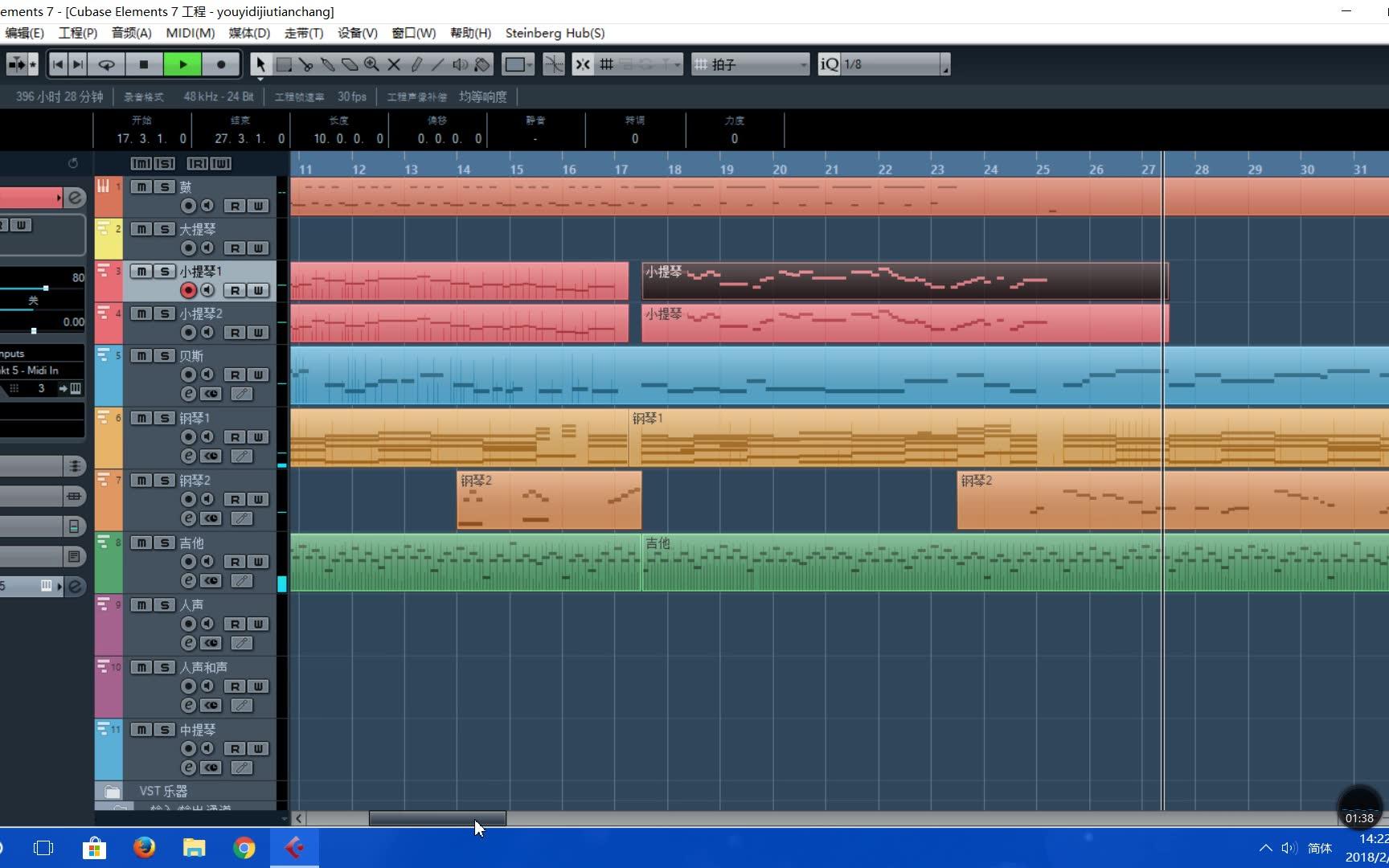Mute the 鼓 track

[141, 186]
